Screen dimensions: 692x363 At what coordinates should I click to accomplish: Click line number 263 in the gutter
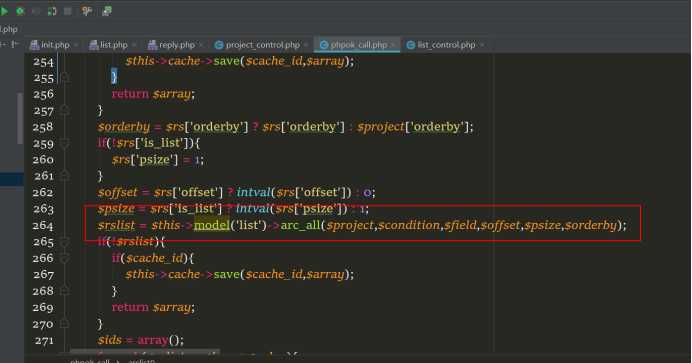43,209
